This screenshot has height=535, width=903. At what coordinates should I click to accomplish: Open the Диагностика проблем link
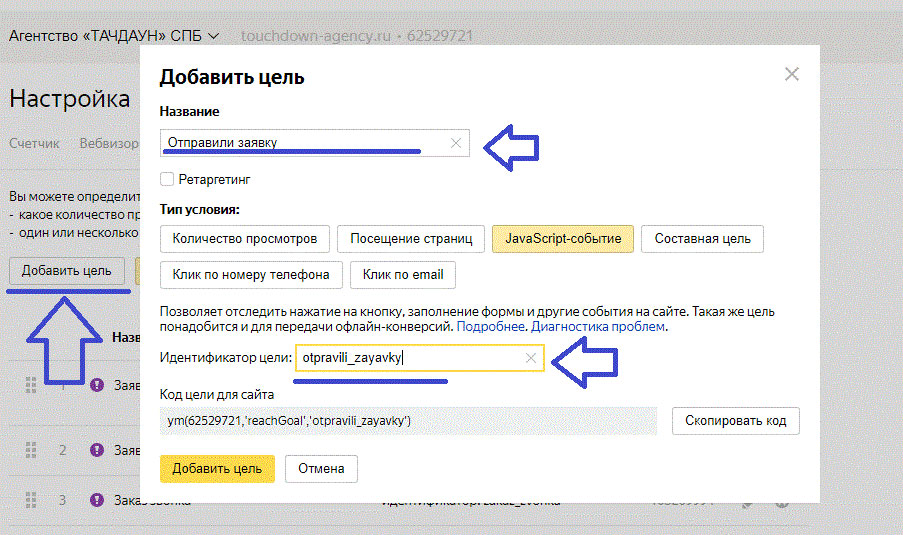click(597, 327)
